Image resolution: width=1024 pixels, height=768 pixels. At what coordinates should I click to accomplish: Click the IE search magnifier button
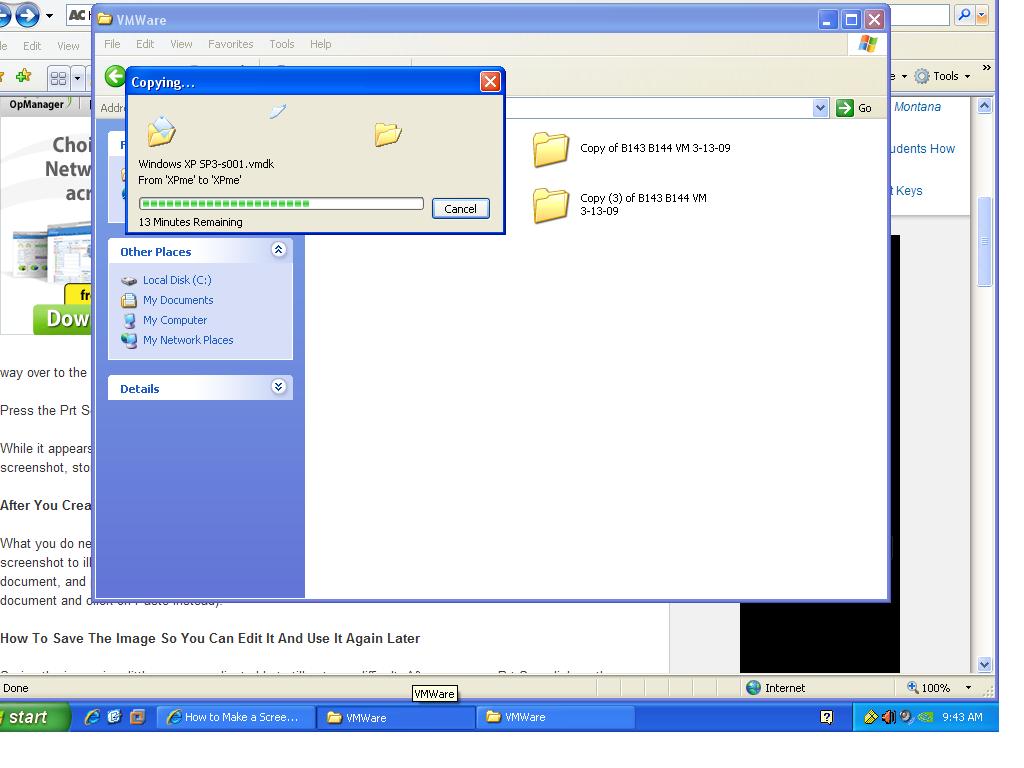pos(964,15)
